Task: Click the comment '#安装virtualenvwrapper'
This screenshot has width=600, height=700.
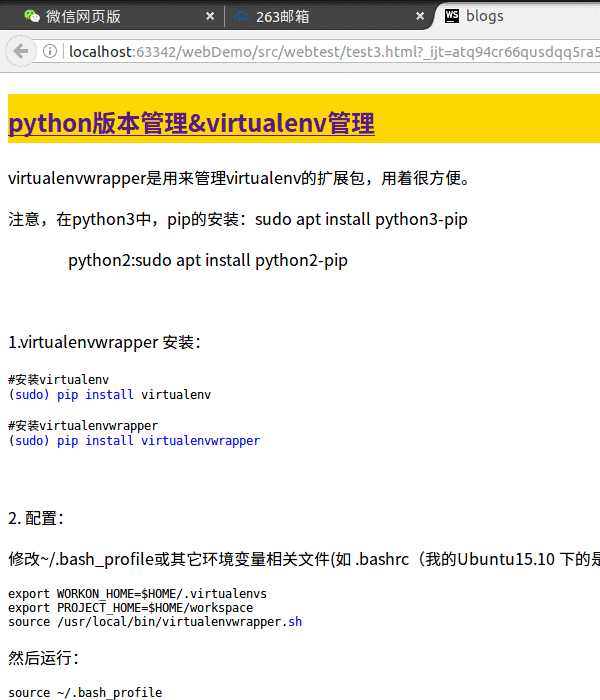Action: click(x=83, y=425)
